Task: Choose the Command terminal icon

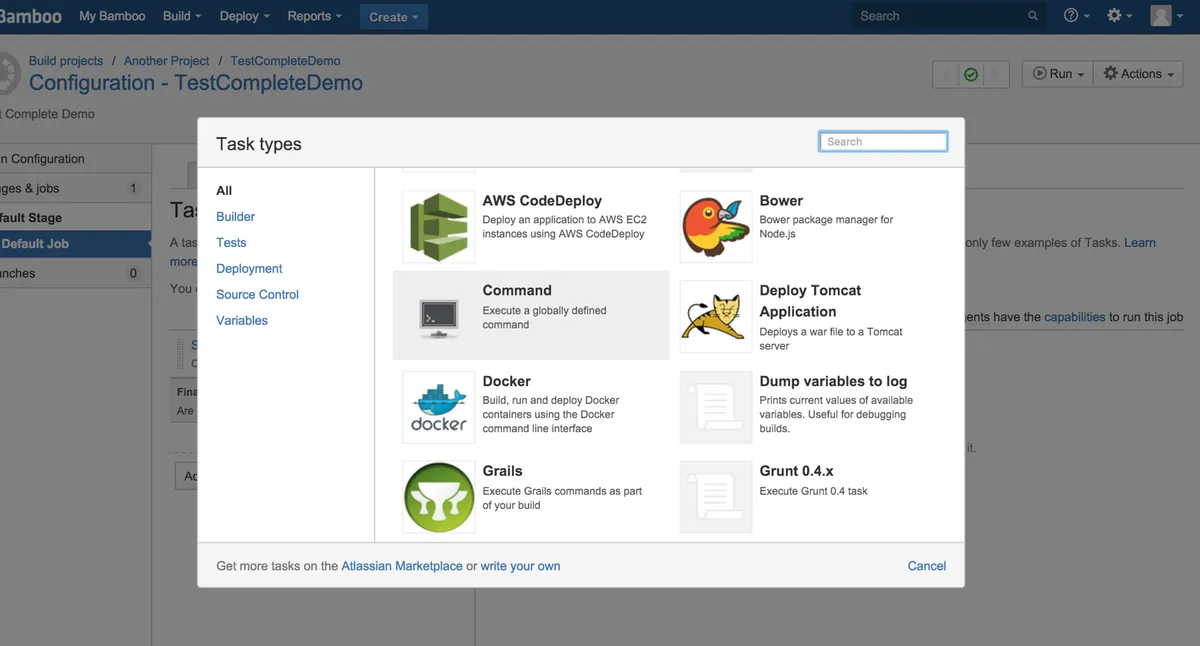Action: pos(439,317)
